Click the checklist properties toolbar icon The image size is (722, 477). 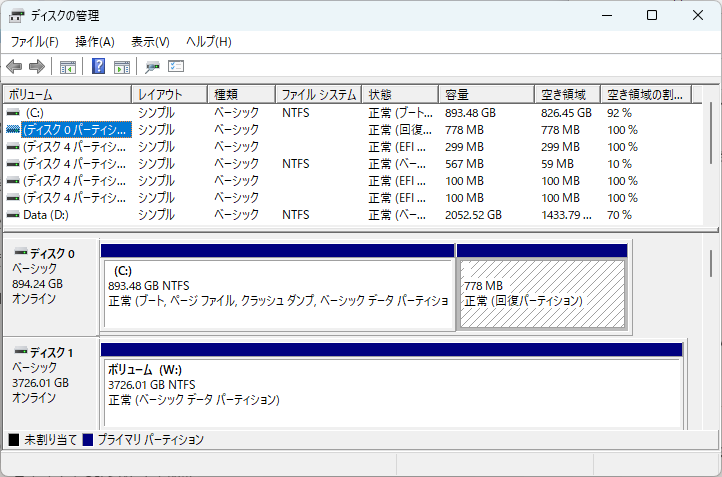click(177, 67)
